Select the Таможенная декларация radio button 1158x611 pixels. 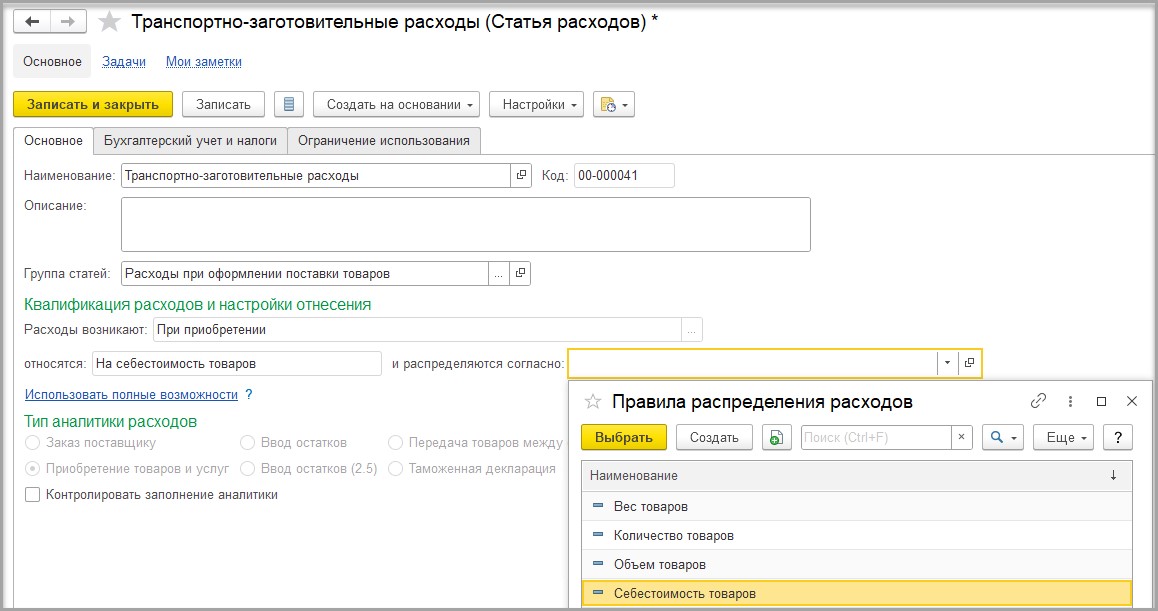click(395, 468)
